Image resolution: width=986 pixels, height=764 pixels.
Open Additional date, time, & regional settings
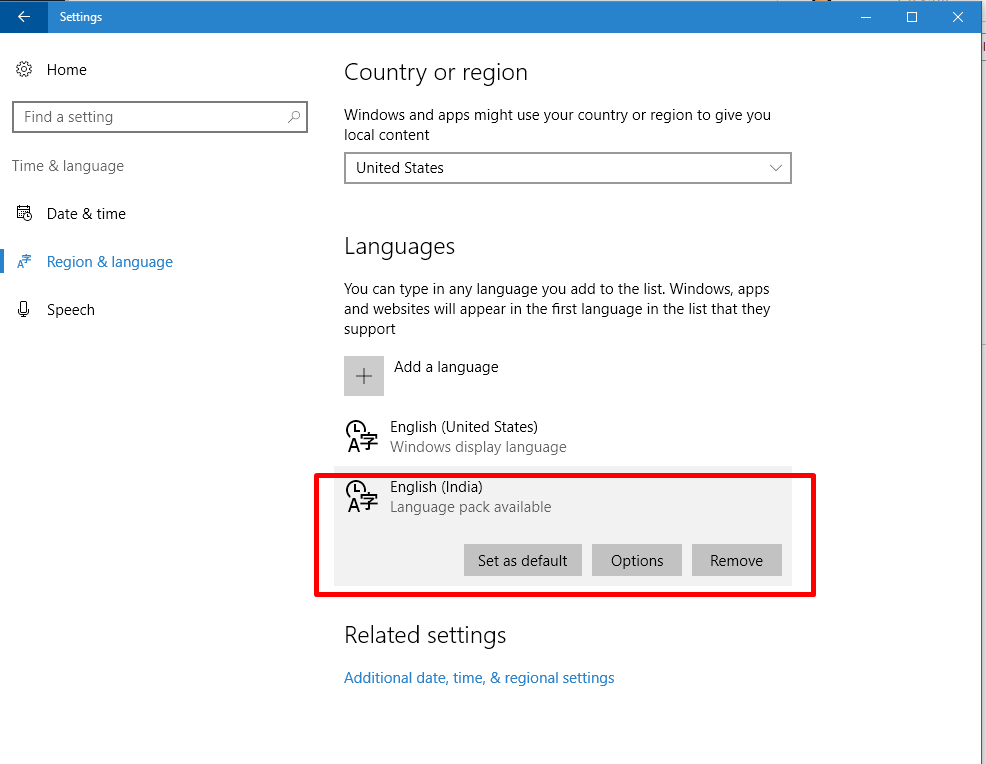(x=479, y=678)
